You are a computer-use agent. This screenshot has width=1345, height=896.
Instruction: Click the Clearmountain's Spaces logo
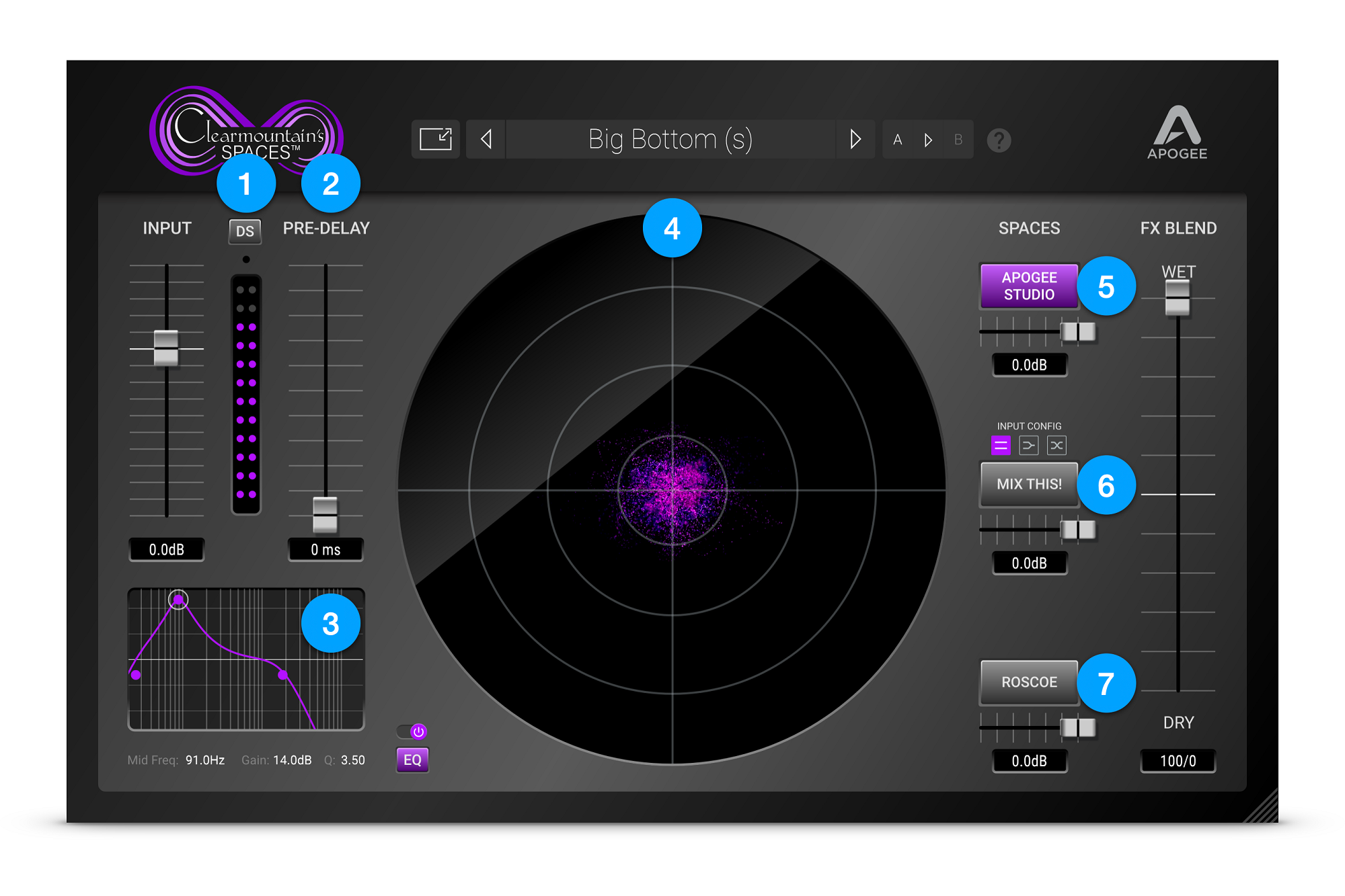246,130
